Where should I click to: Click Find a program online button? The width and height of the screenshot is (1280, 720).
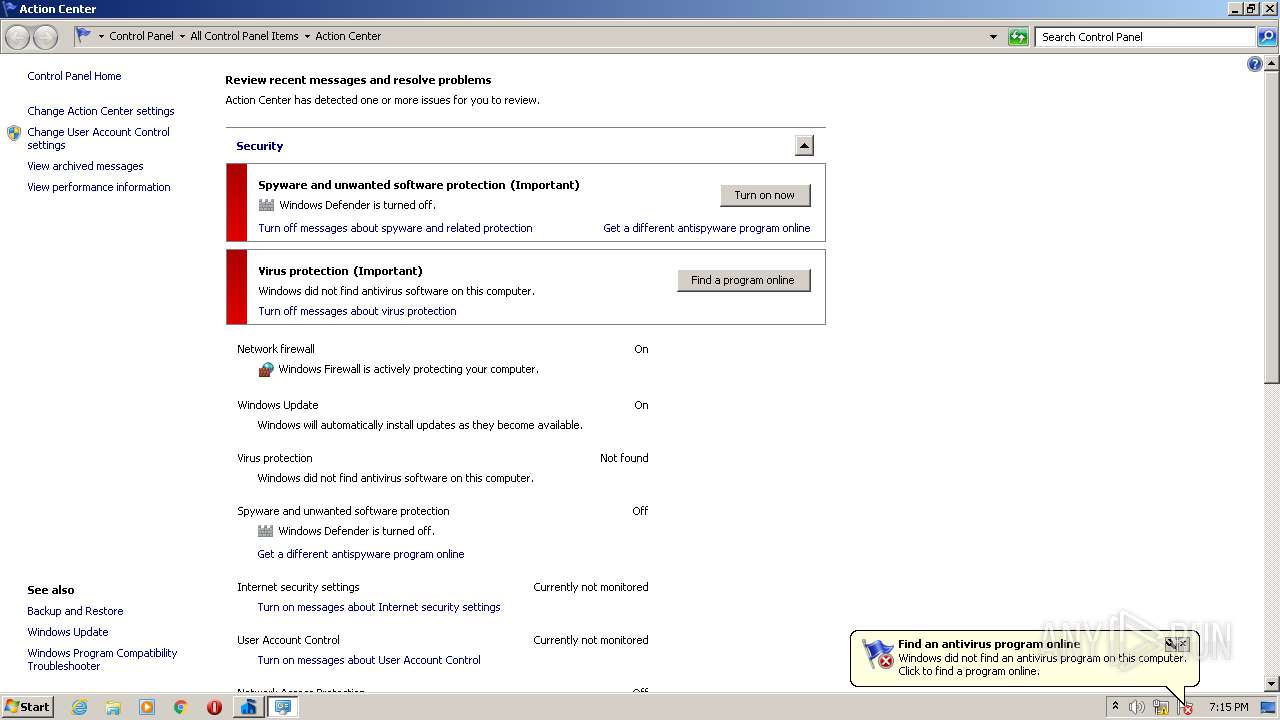[743, 280]
